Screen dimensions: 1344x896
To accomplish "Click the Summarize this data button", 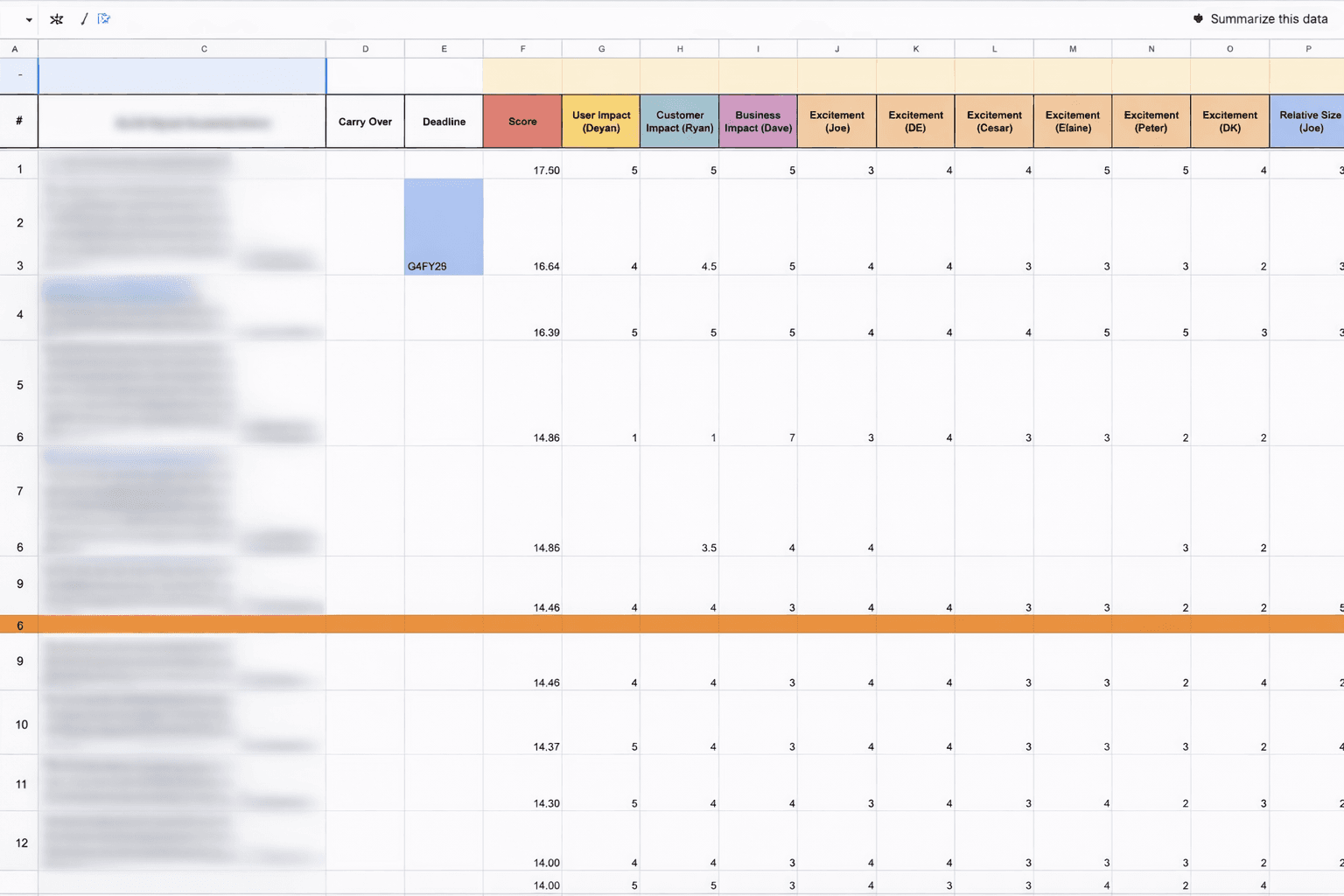I will click(x=1267, y=18).
